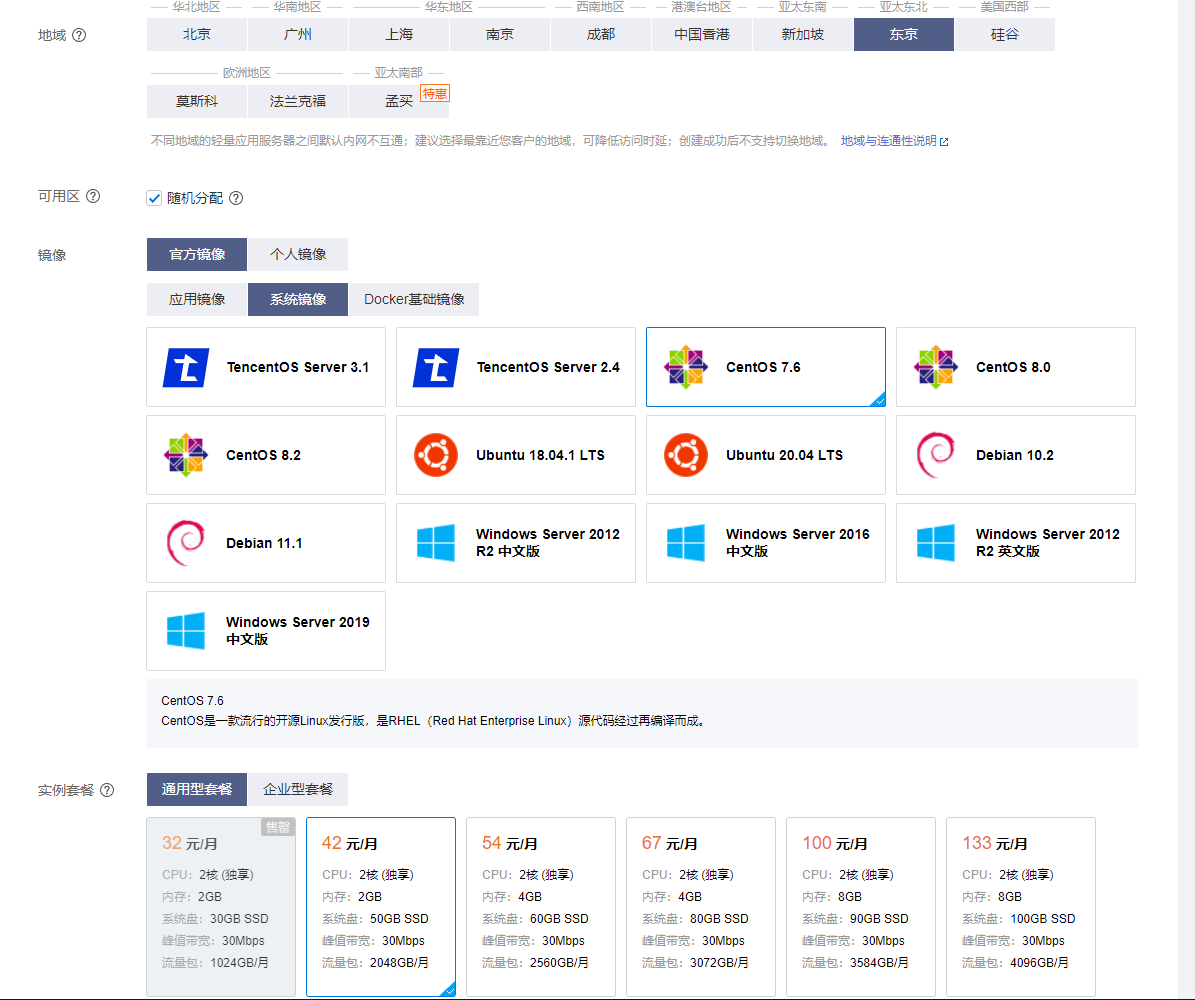This screenshot has height=1000, width=1195.
Task: Switch to the 应用镜像 tab
Action: (x=197, y=299)
